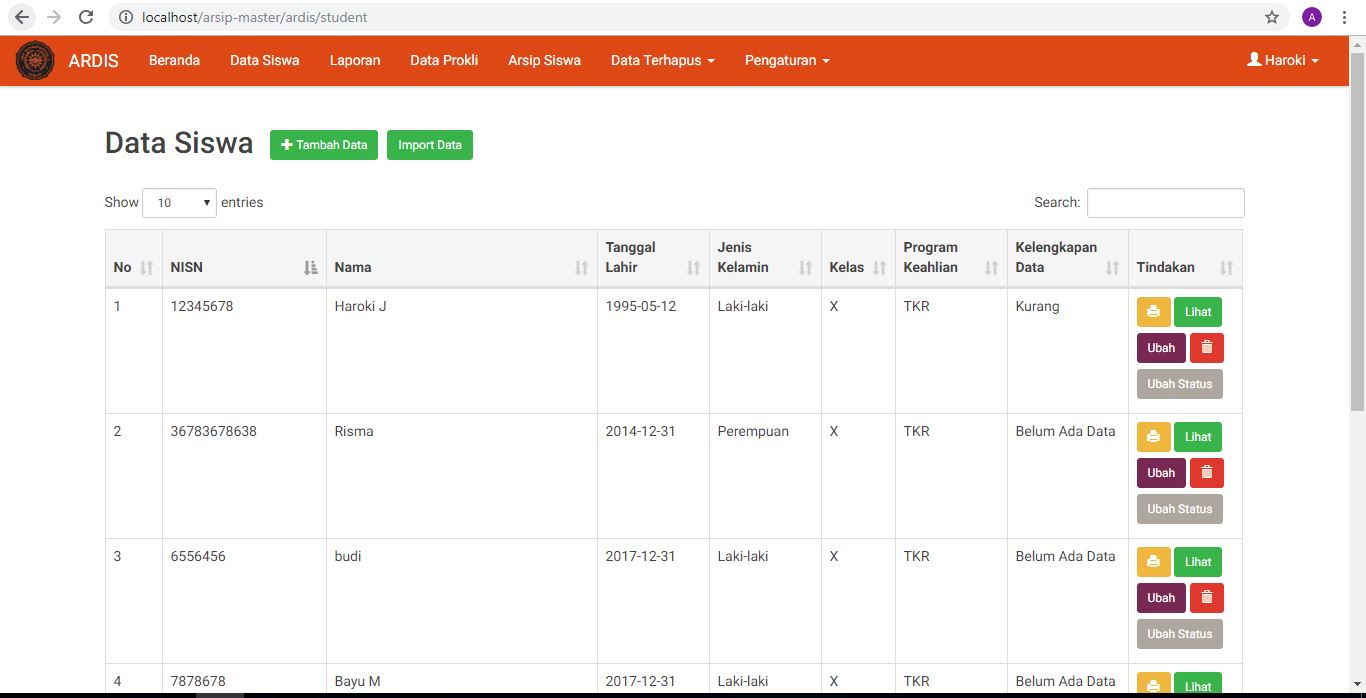This screenshot has width=1366, height=698.
Task: Toggle sorting on the Nama column header
Action: (x=461, y=267)
